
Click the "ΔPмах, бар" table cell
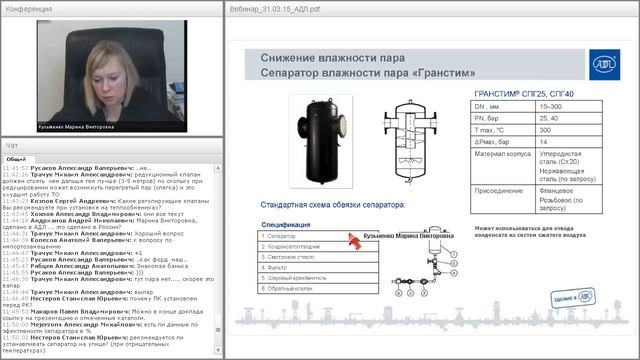[503, 142]
